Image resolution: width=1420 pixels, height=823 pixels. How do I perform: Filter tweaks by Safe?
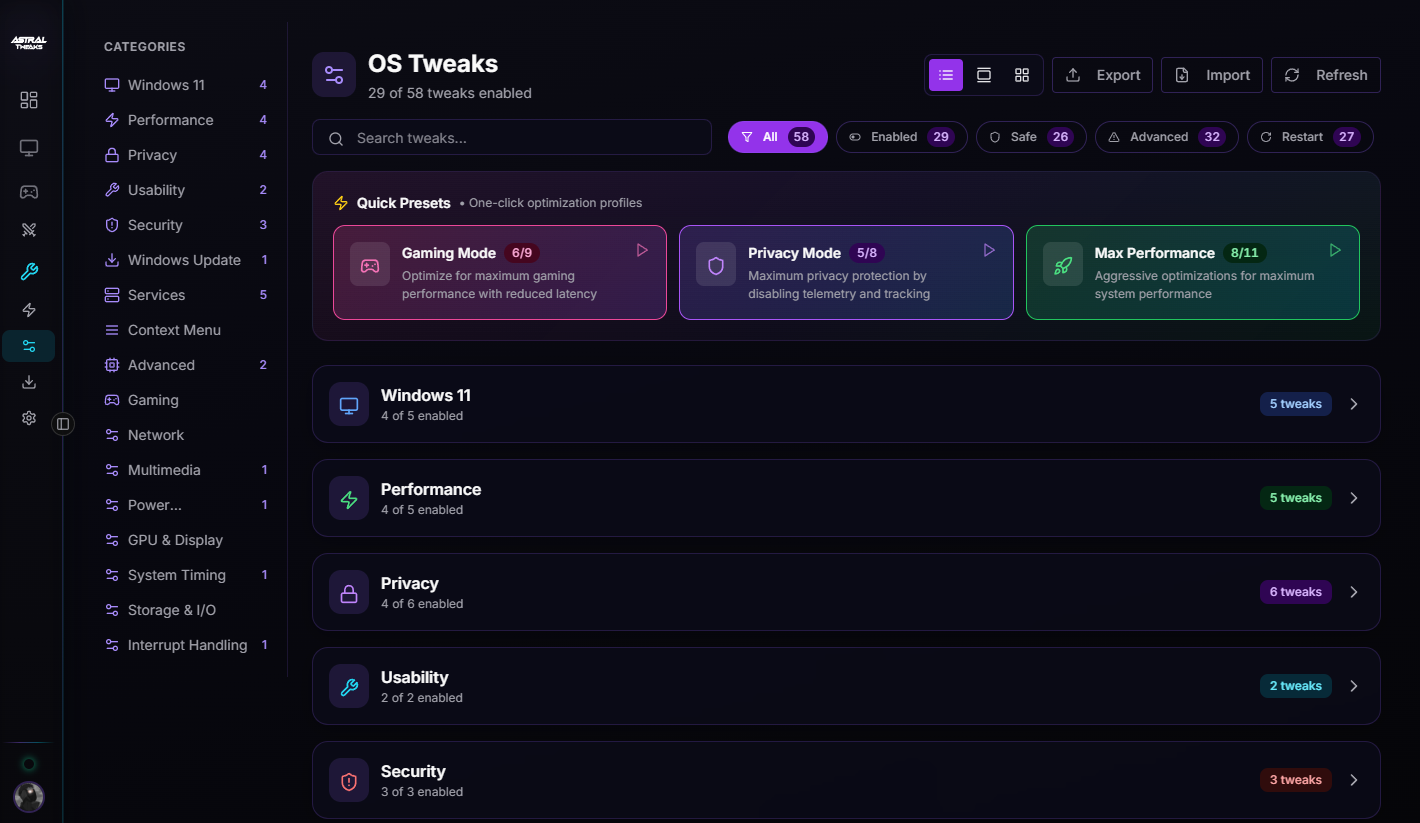point(1030,137)
